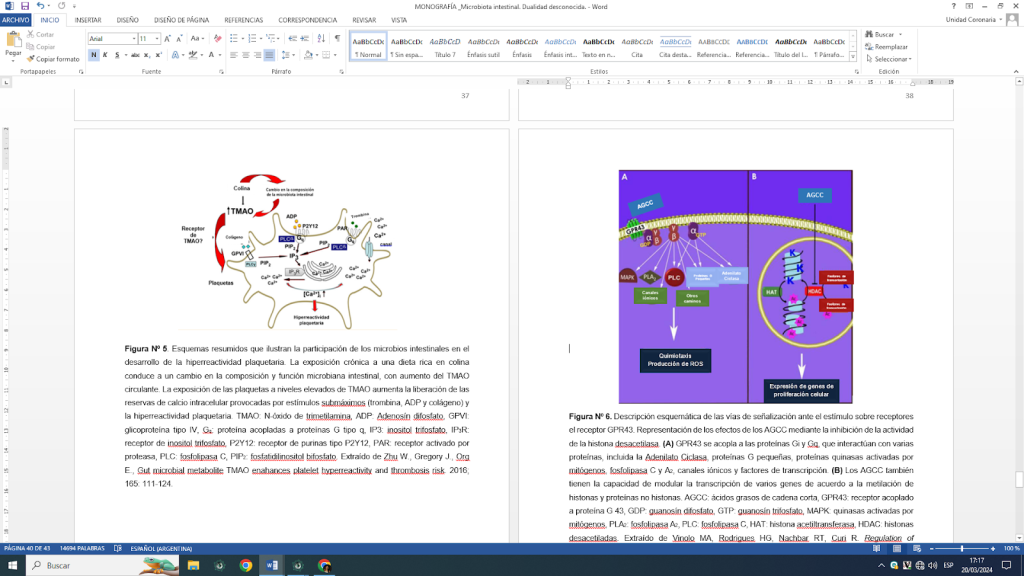Toggle bold formatting (N button)

[x=93, y=55]
